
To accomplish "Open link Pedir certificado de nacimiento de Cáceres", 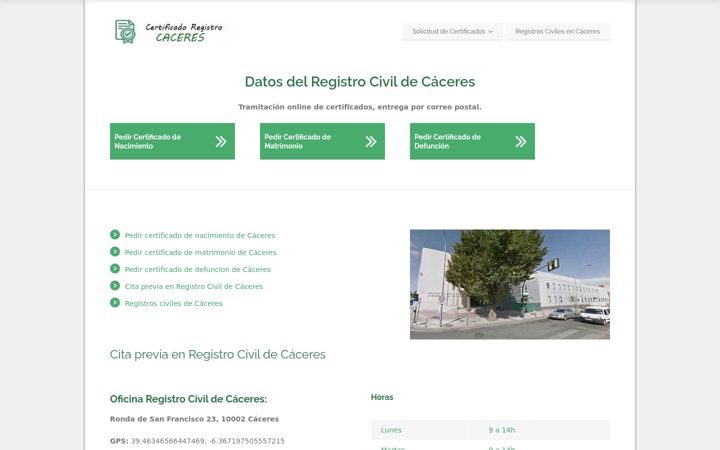I will 200,235.
